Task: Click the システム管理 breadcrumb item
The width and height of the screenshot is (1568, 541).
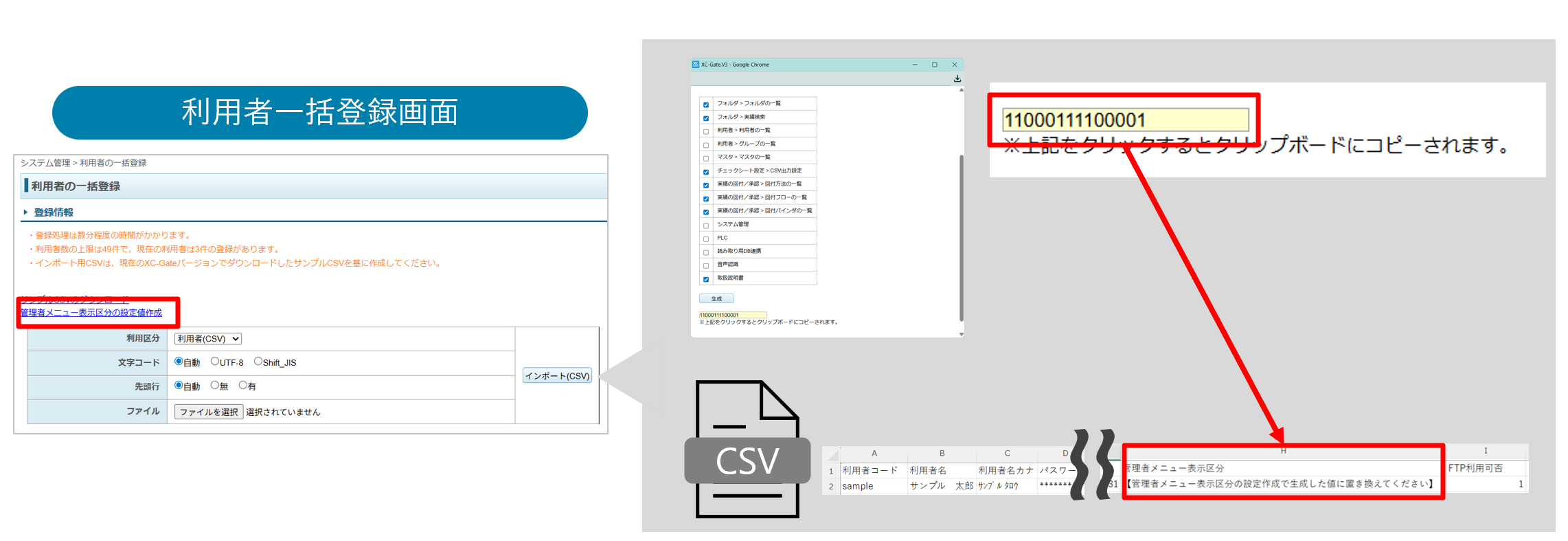Action: (45, 163)
